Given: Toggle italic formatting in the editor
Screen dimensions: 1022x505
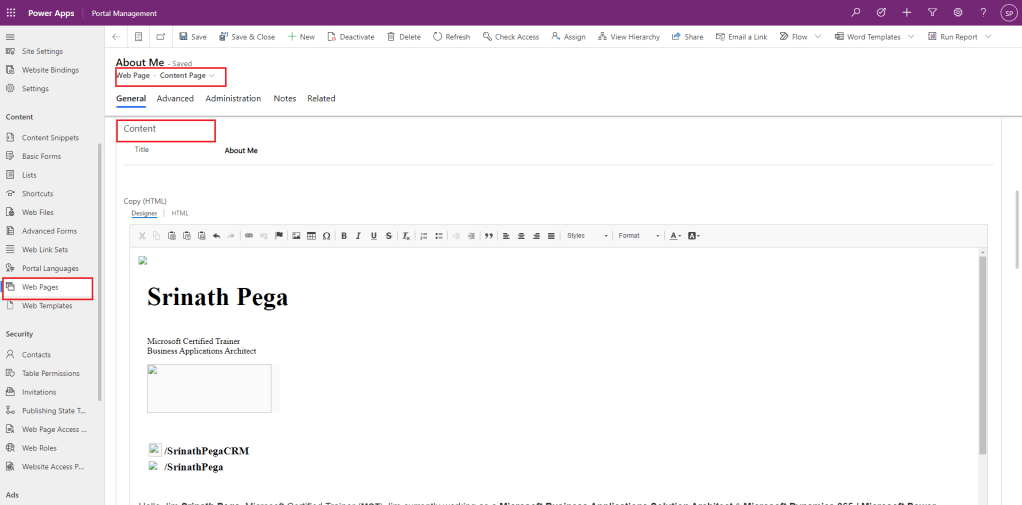Looking at the screenshot, I should point(358,236).
